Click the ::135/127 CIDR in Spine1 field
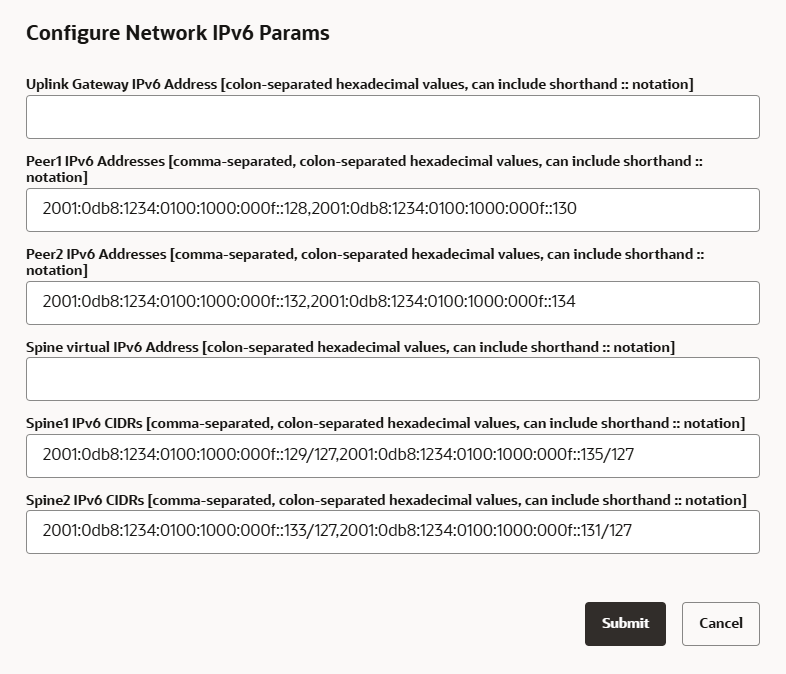786x674 pixels. pyautogui.click(x=488, y=456)
